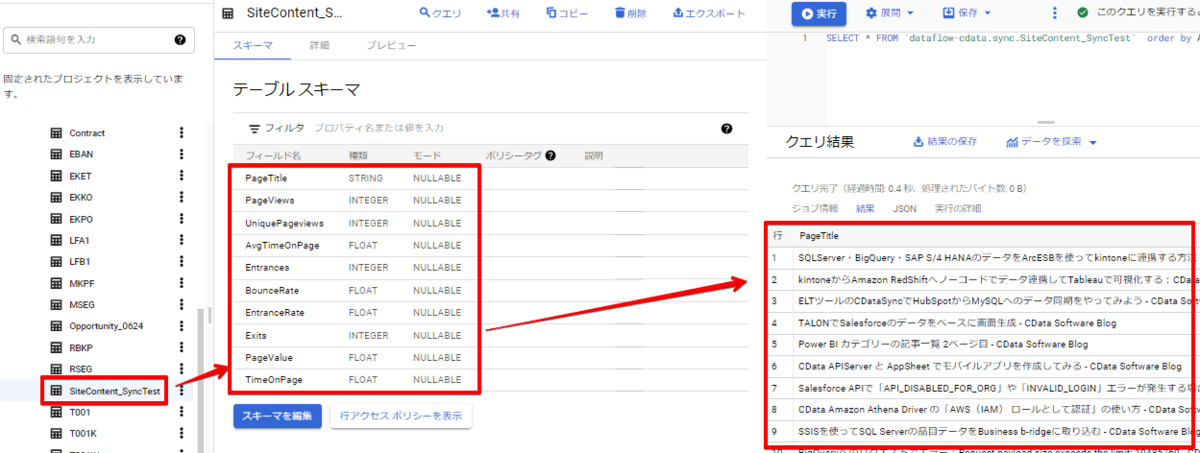Screen dimensions: 1200x453
Task: Open the ジョブ情報 results tab
Action: click(815, 209)
